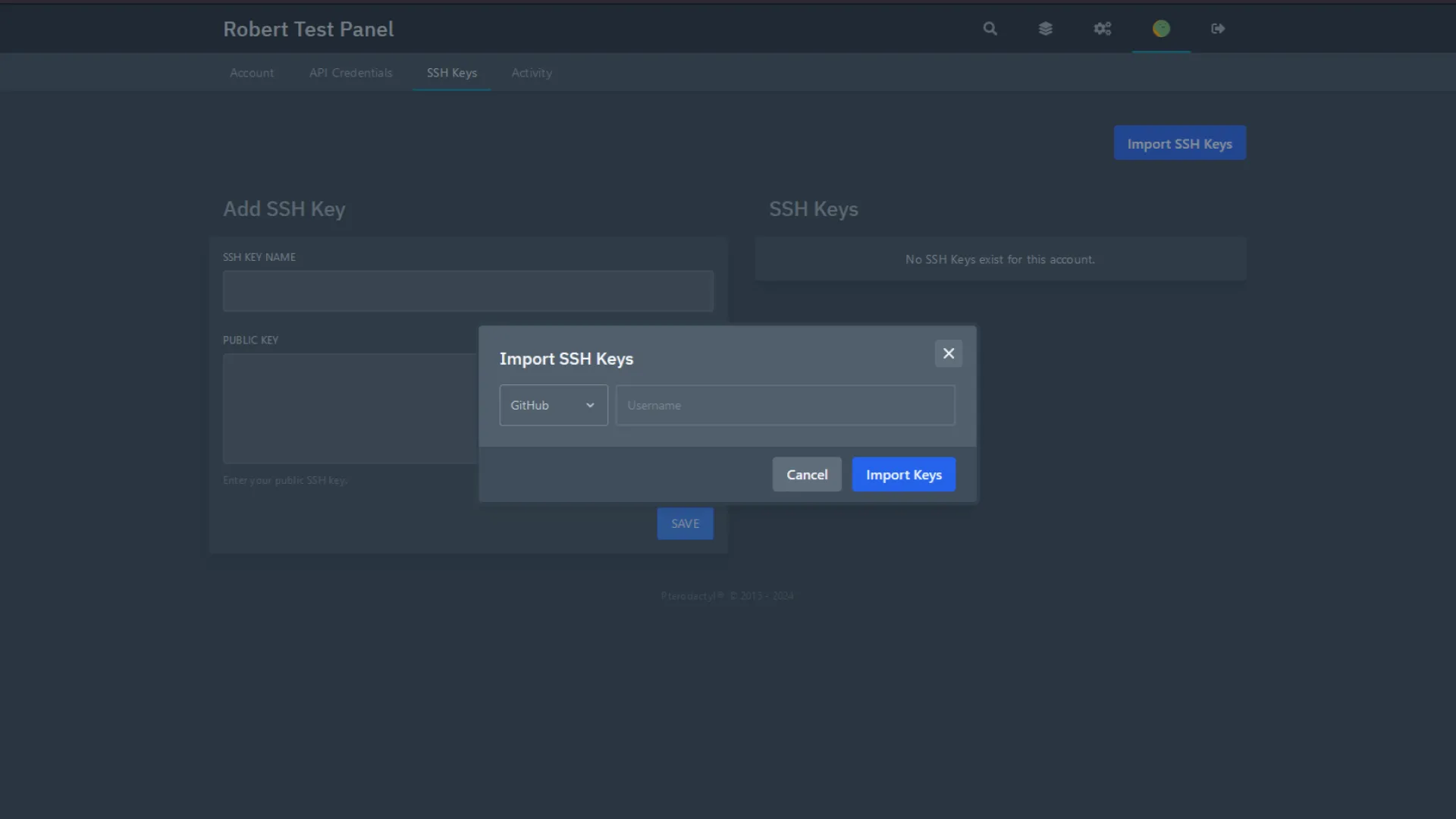Click Cancel in the dialog

click(806, 474)
